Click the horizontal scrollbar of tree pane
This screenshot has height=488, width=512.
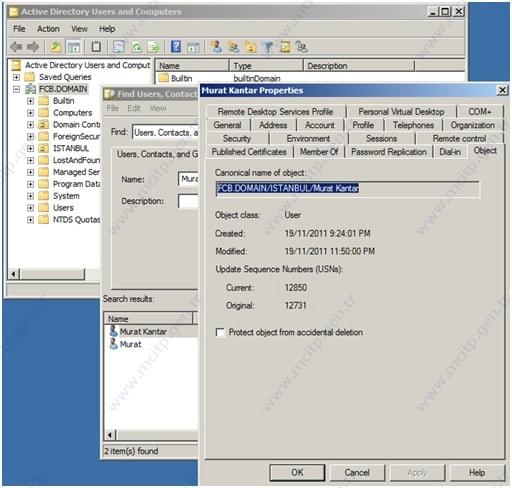tap(52, 274)
